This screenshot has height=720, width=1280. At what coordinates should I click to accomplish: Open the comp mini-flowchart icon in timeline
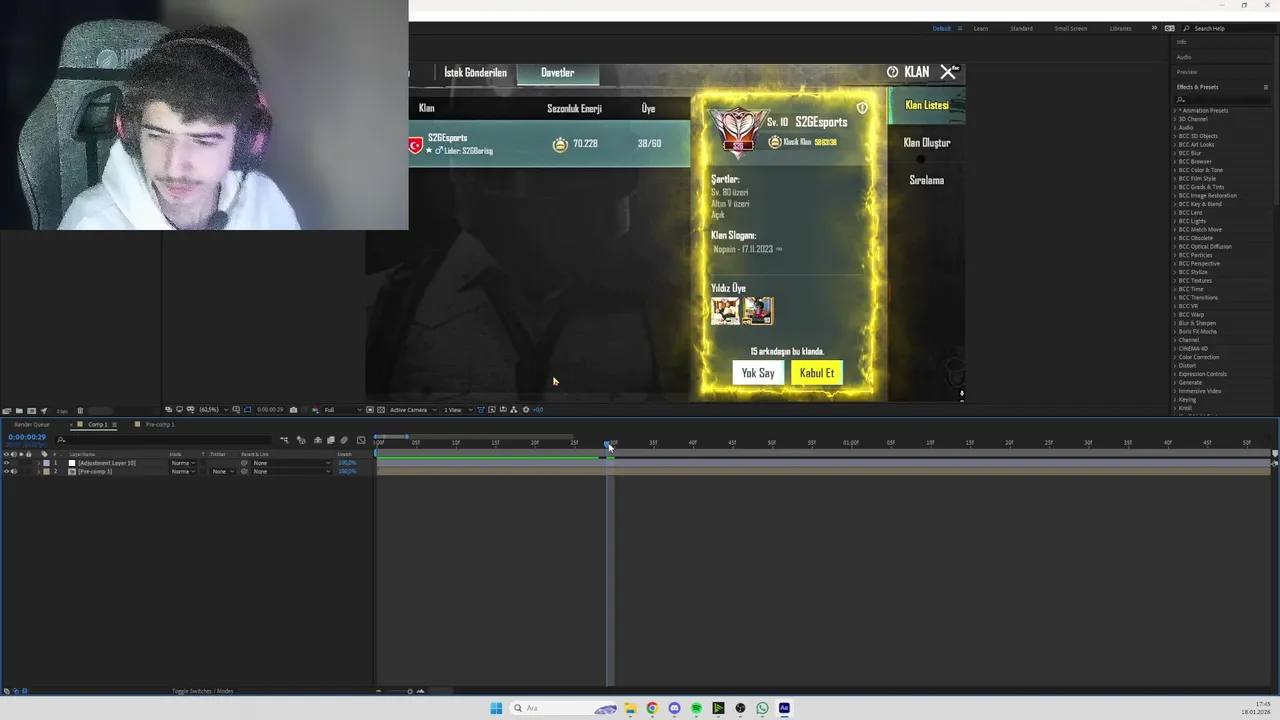pos(284,440)
